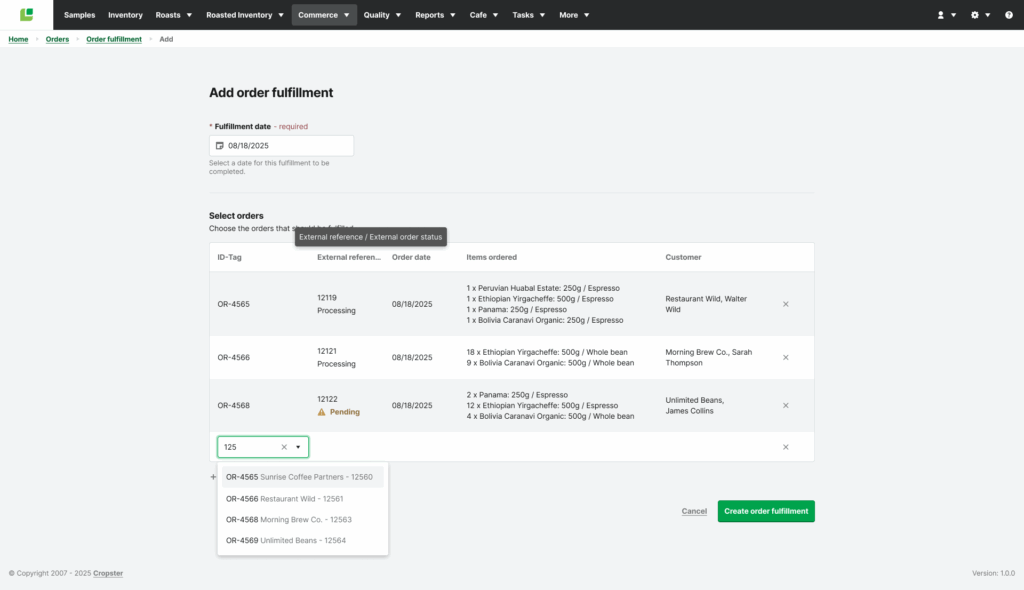This screenshot has width=1024, height=590.
Task: Open the Commerce dropdown menu
Action: [x=324, y=15]
